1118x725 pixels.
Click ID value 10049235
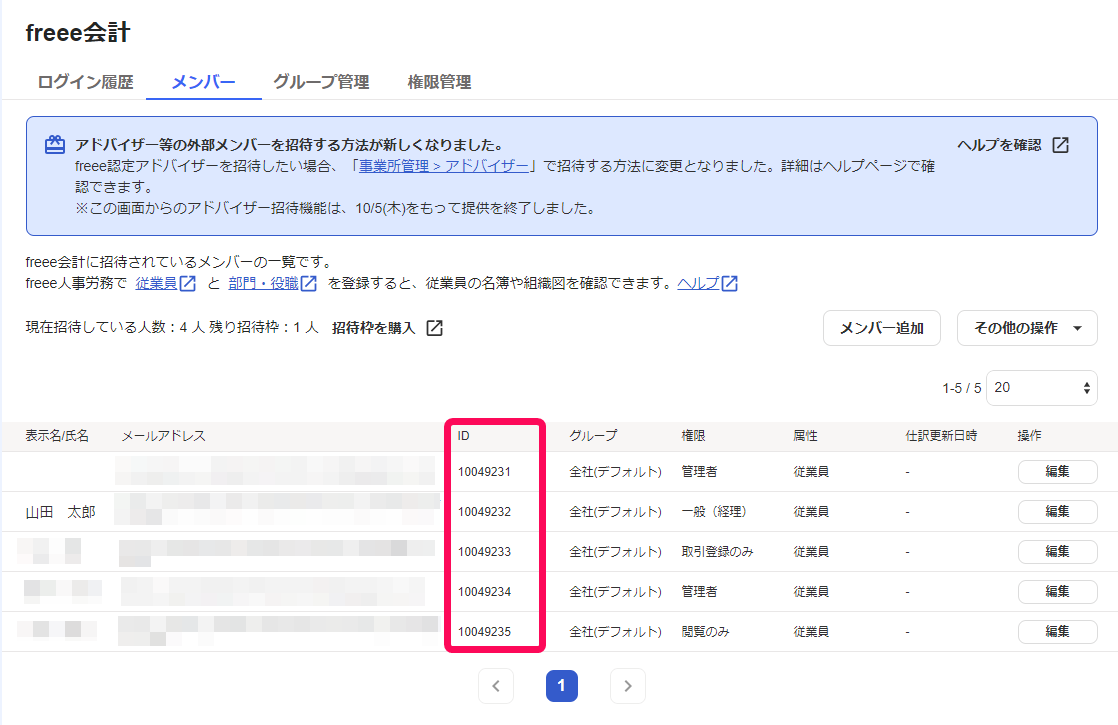pyautogui.click(x=484, y=632)
